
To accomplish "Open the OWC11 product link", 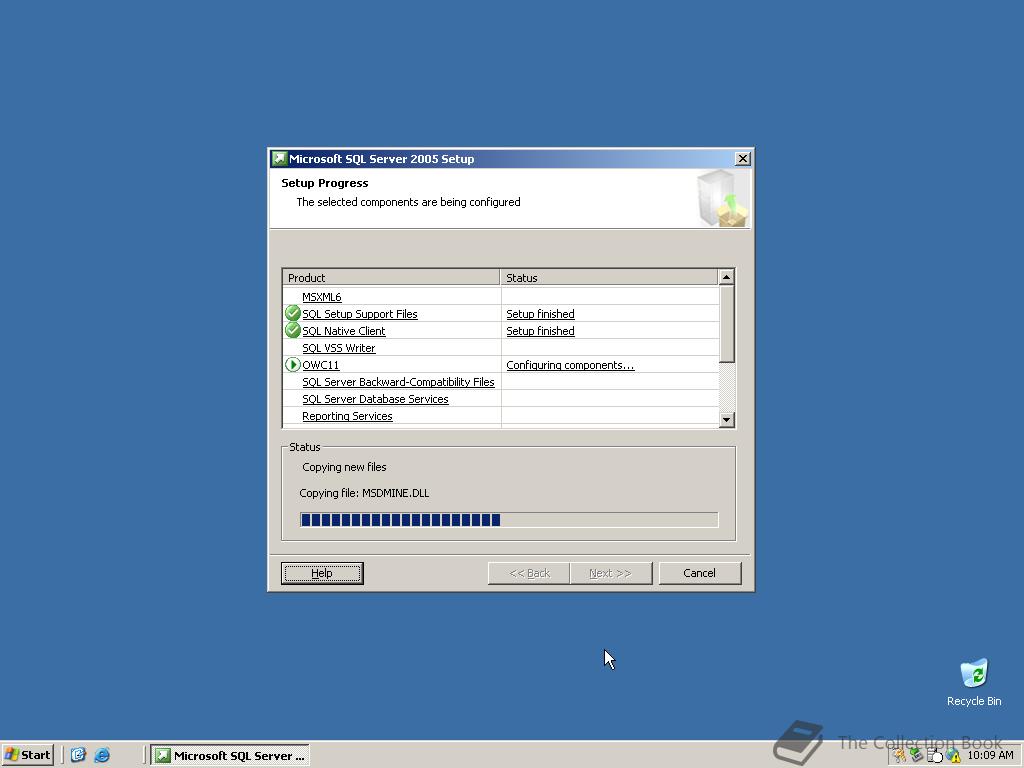I will (x=321, y=365).
